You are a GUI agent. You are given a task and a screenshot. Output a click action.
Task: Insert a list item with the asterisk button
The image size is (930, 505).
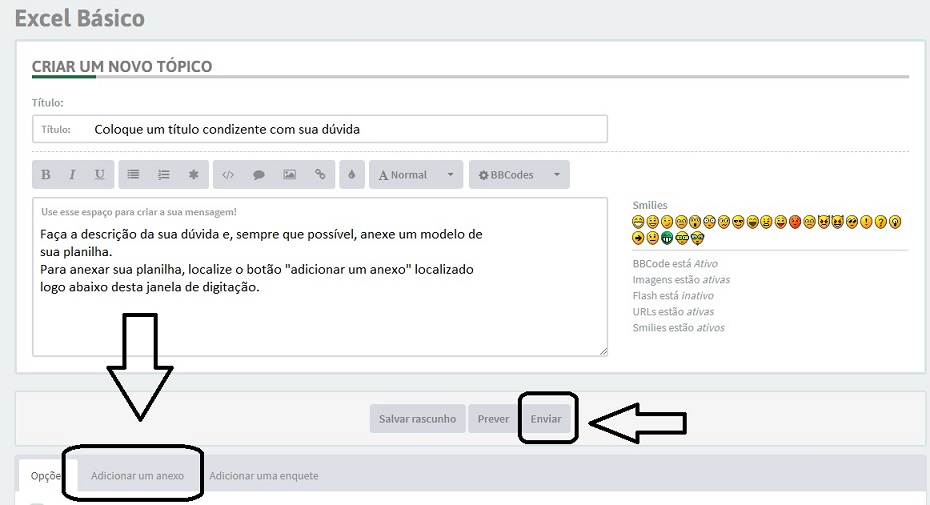pyautogui.click(x=193, y=174)
